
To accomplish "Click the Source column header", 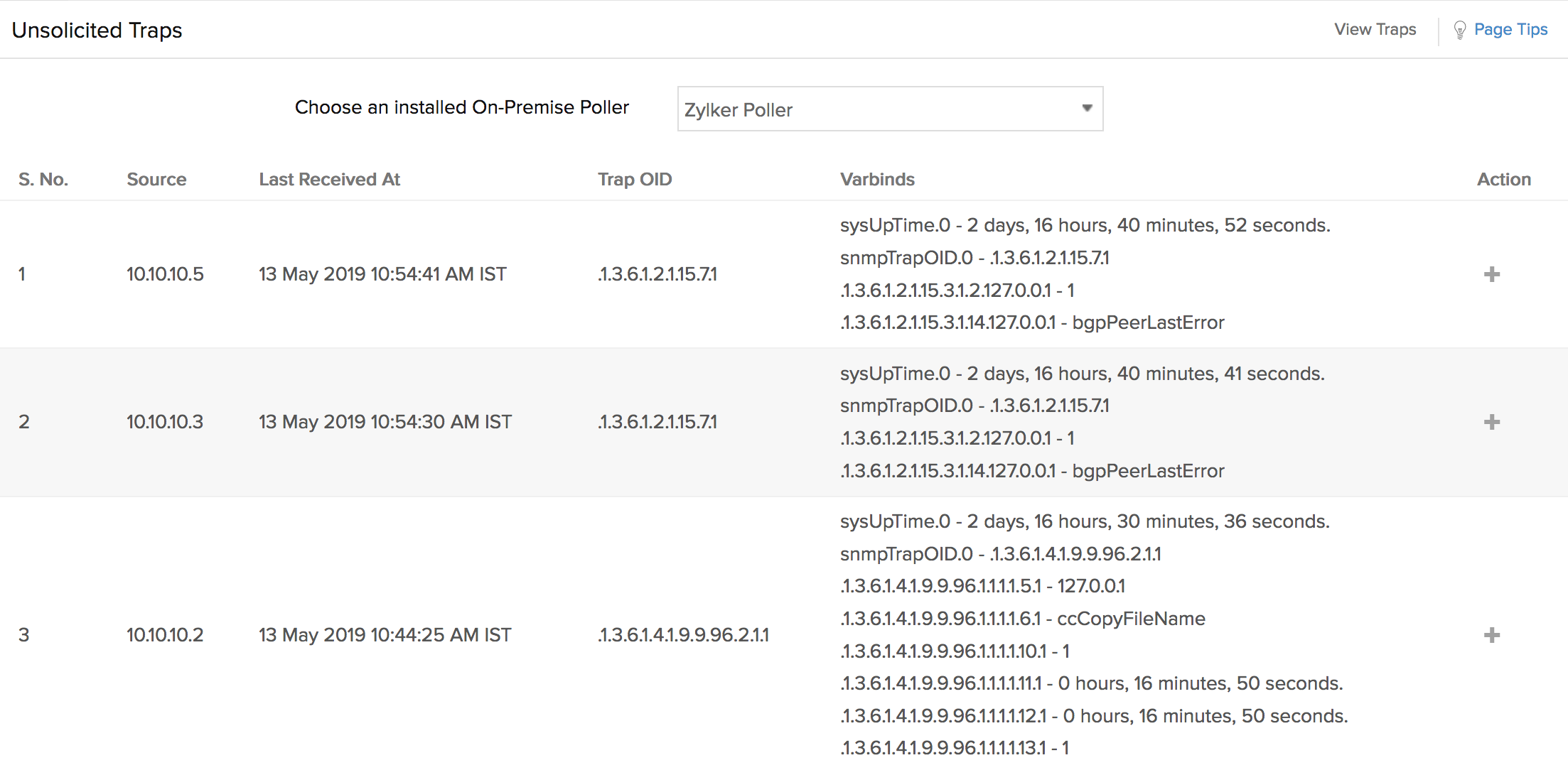I will coord(156,180).
